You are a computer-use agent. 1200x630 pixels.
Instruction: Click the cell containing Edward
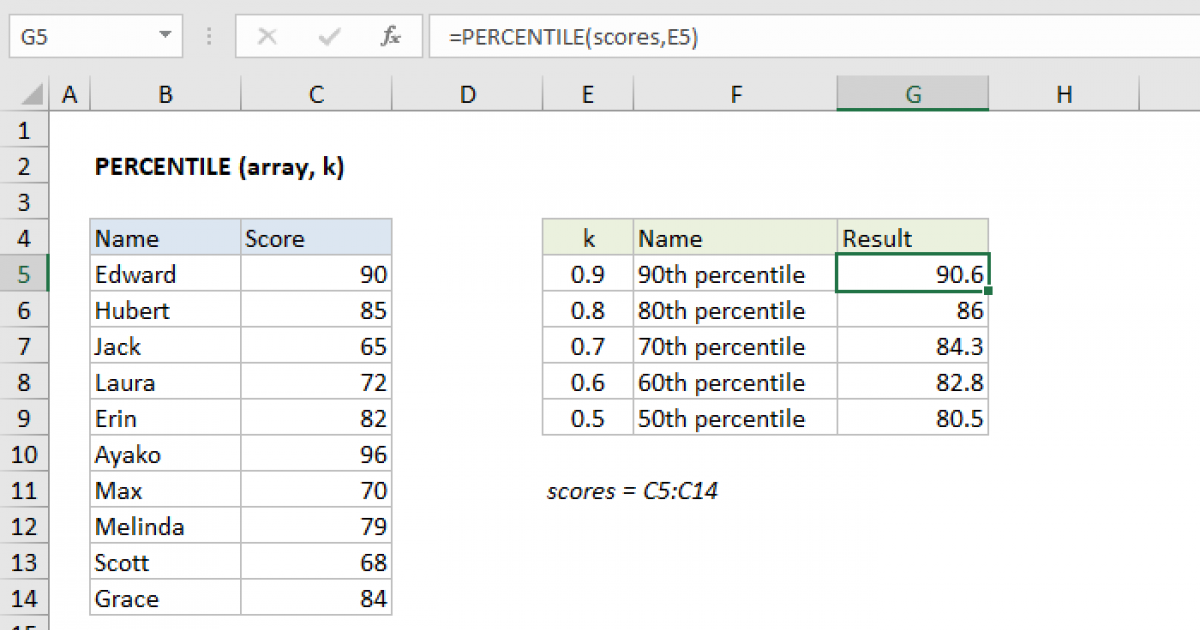pos(165,275)
